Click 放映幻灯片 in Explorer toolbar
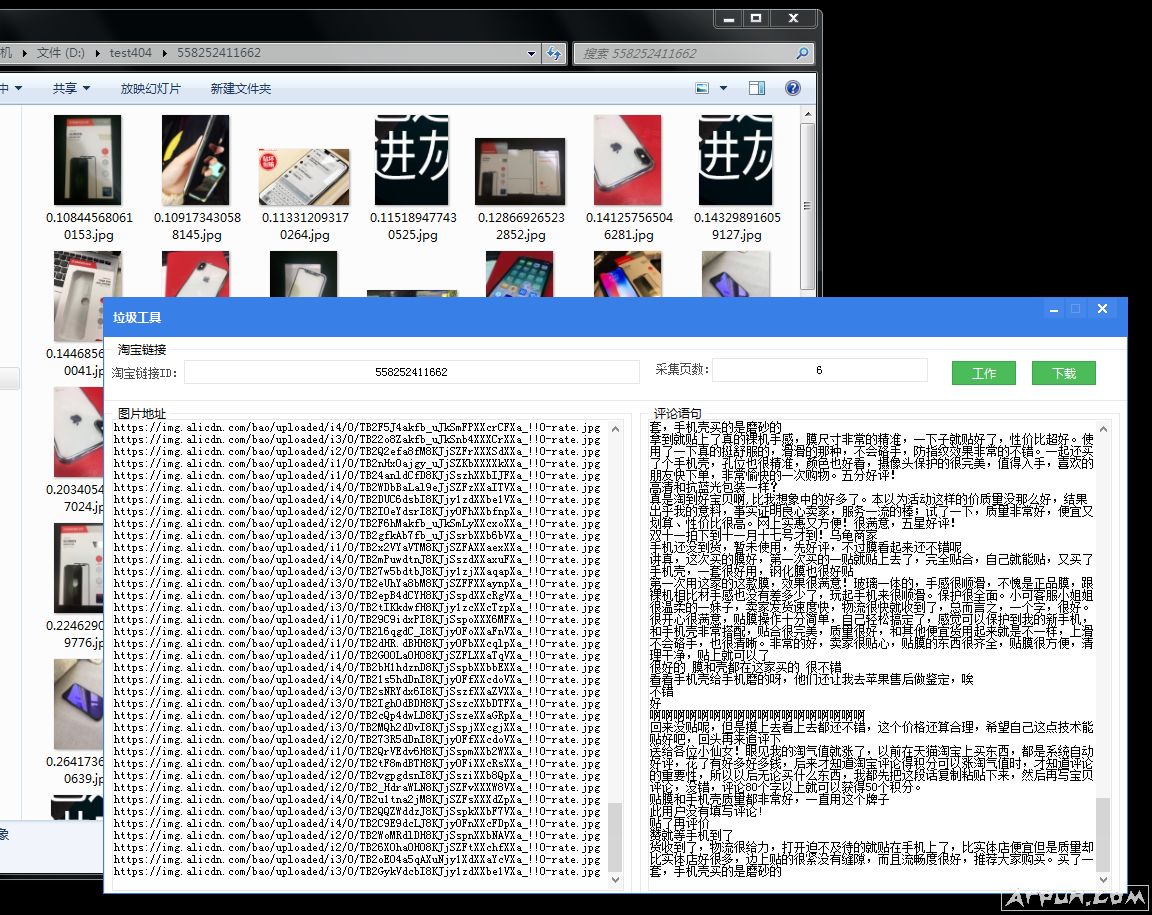 coord(151,88)
